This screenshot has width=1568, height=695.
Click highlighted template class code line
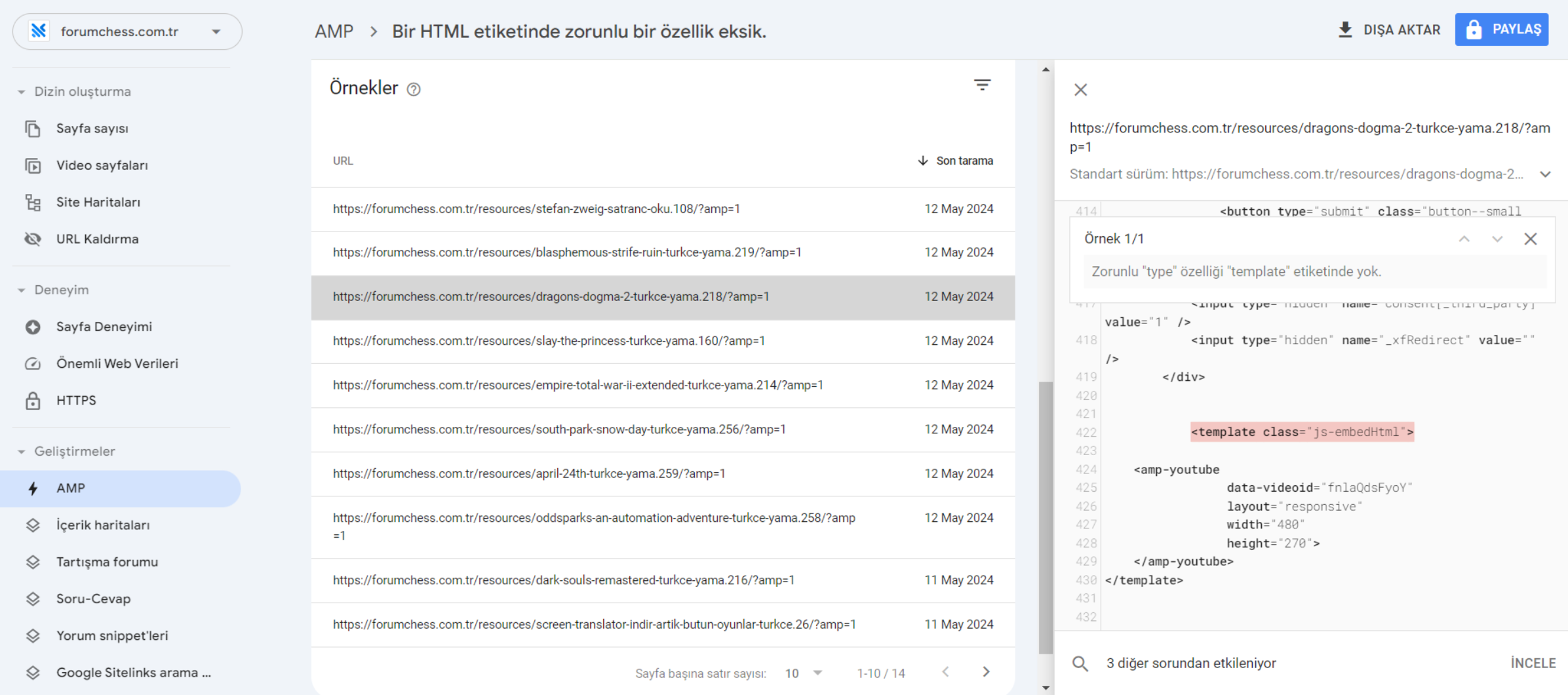[x=1302, y=432]
